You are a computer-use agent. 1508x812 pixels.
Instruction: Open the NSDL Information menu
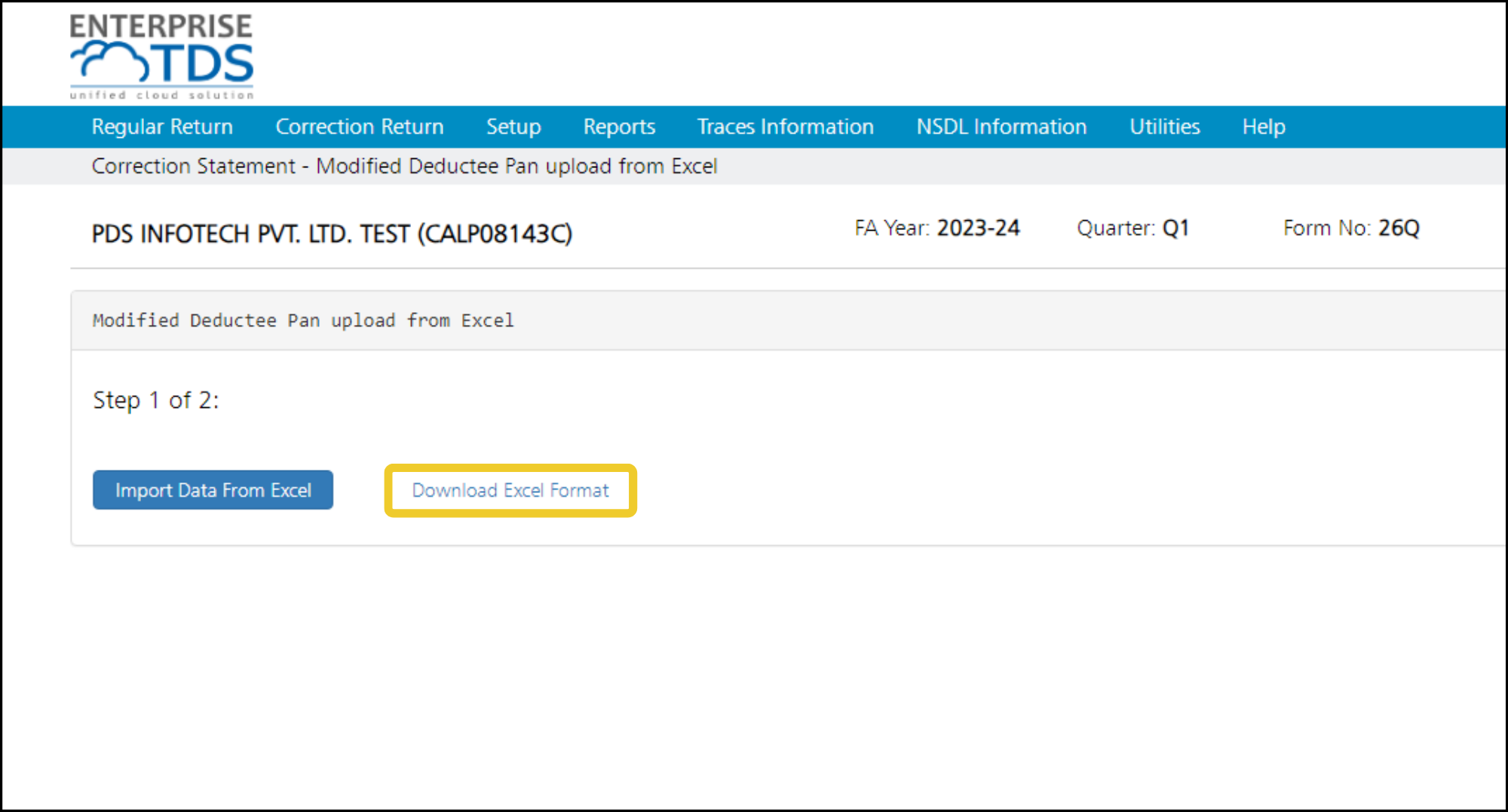tap(1001, 127)
